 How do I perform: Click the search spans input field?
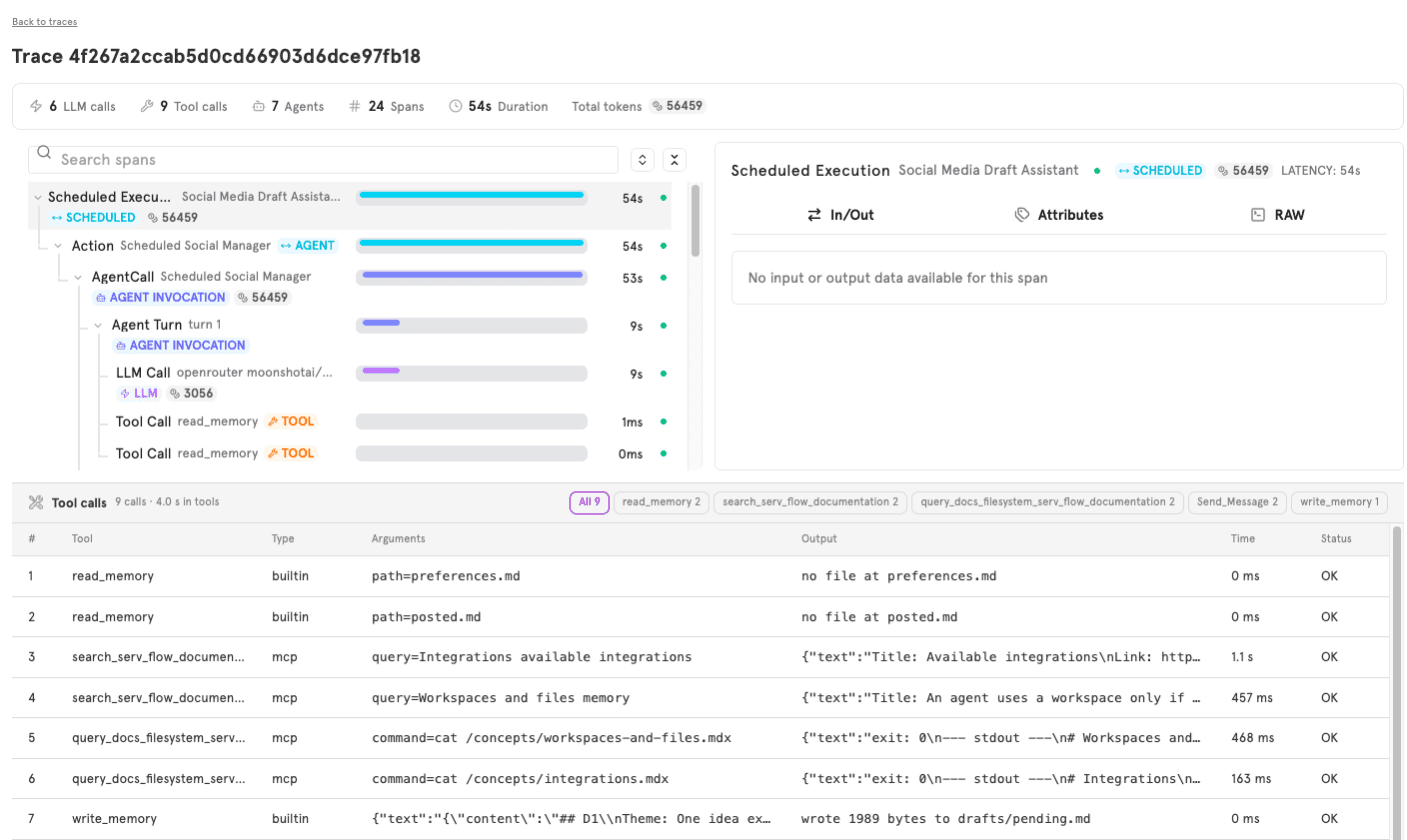323,160
